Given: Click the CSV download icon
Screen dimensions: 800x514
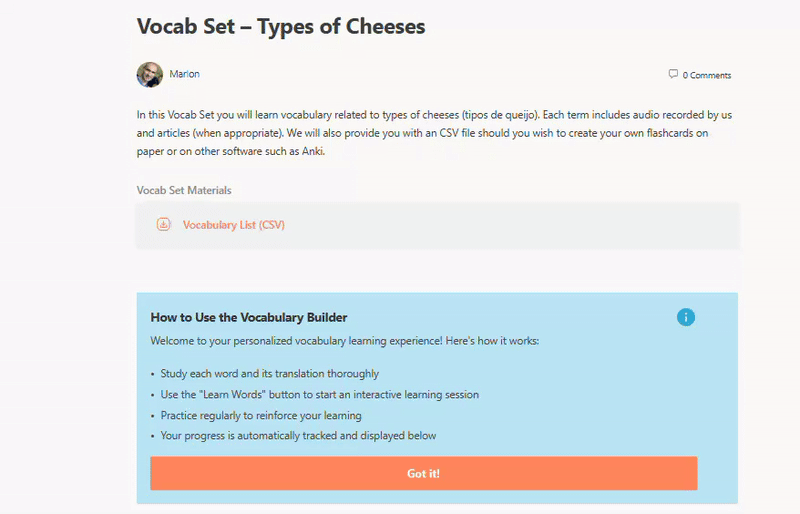Looking at the screenshot, I should coord(164,225).
